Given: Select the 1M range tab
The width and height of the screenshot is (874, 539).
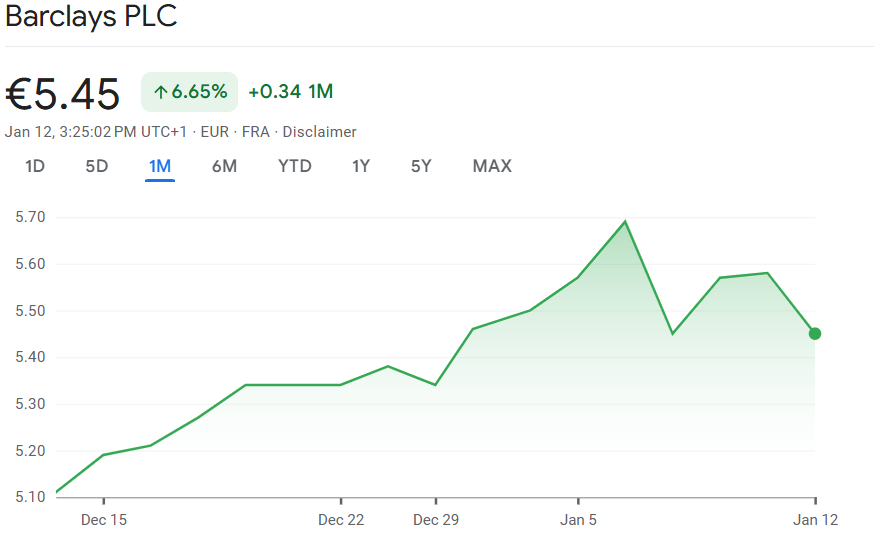Looking at the screenshot, I should 159,166.
